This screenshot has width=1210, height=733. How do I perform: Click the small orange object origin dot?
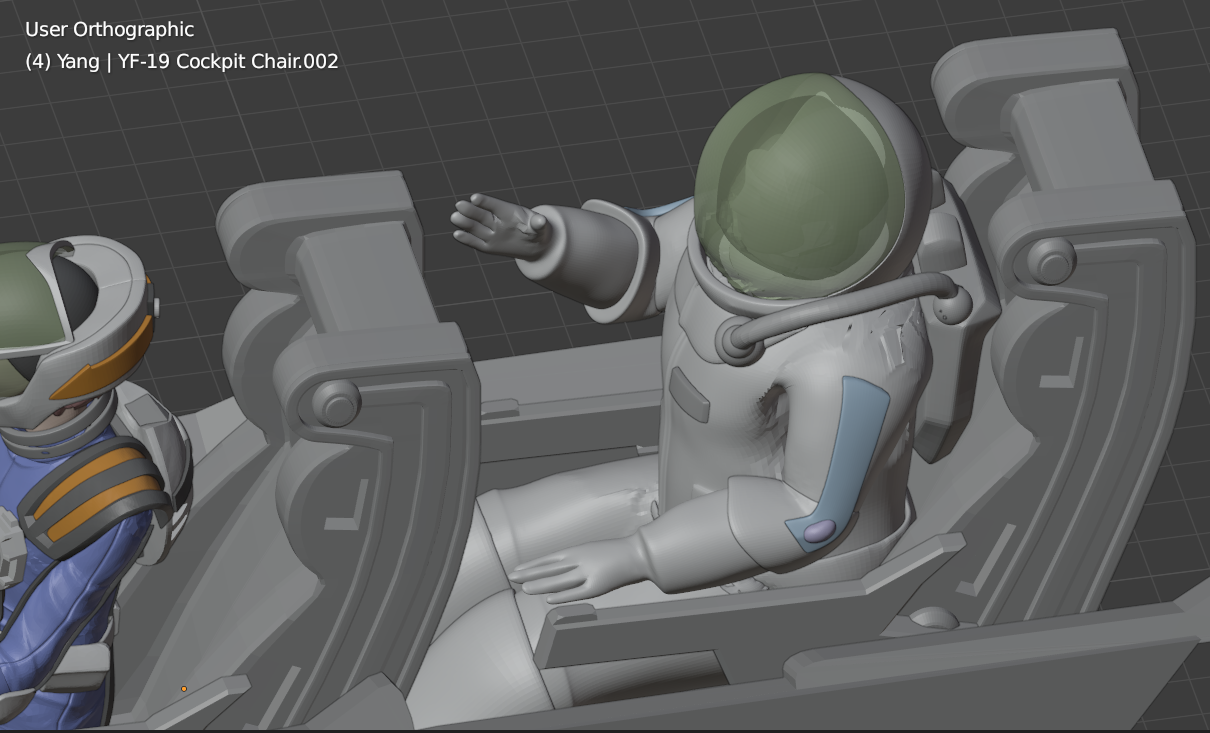[184, 689]
